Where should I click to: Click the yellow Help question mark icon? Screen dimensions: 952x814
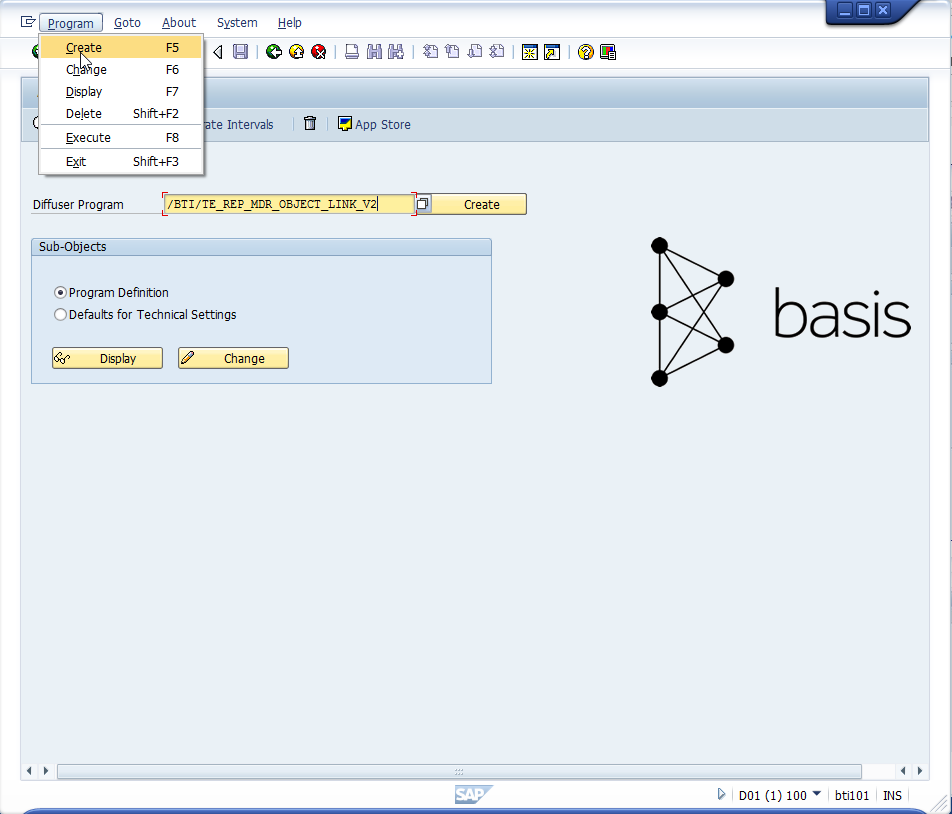(x=585, y=52)
